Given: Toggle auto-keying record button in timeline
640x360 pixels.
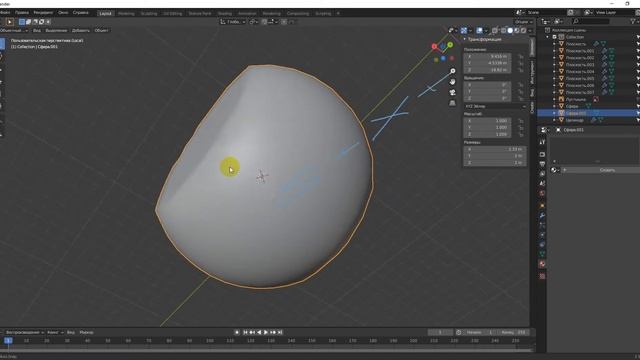Looking at the screenshot, I should (x=237, y=332).
